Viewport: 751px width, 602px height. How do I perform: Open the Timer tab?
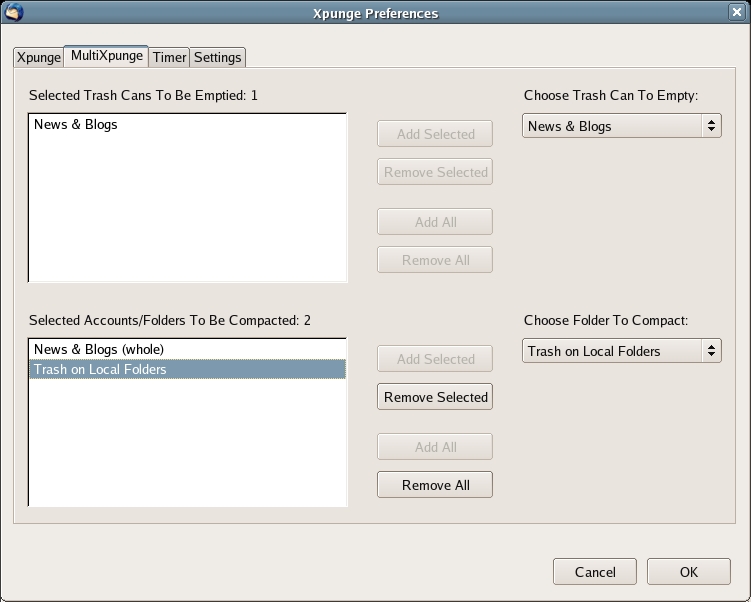(x=169, y=57)
